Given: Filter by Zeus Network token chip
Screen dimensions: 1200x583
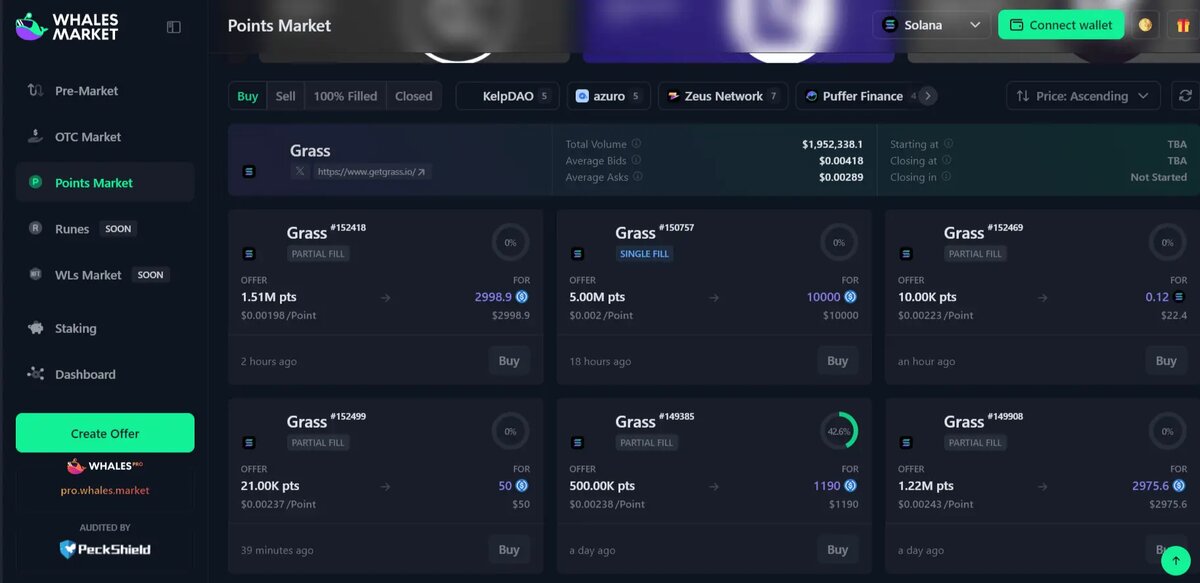Looking at the screenshot, I should [x=723, y=96].
